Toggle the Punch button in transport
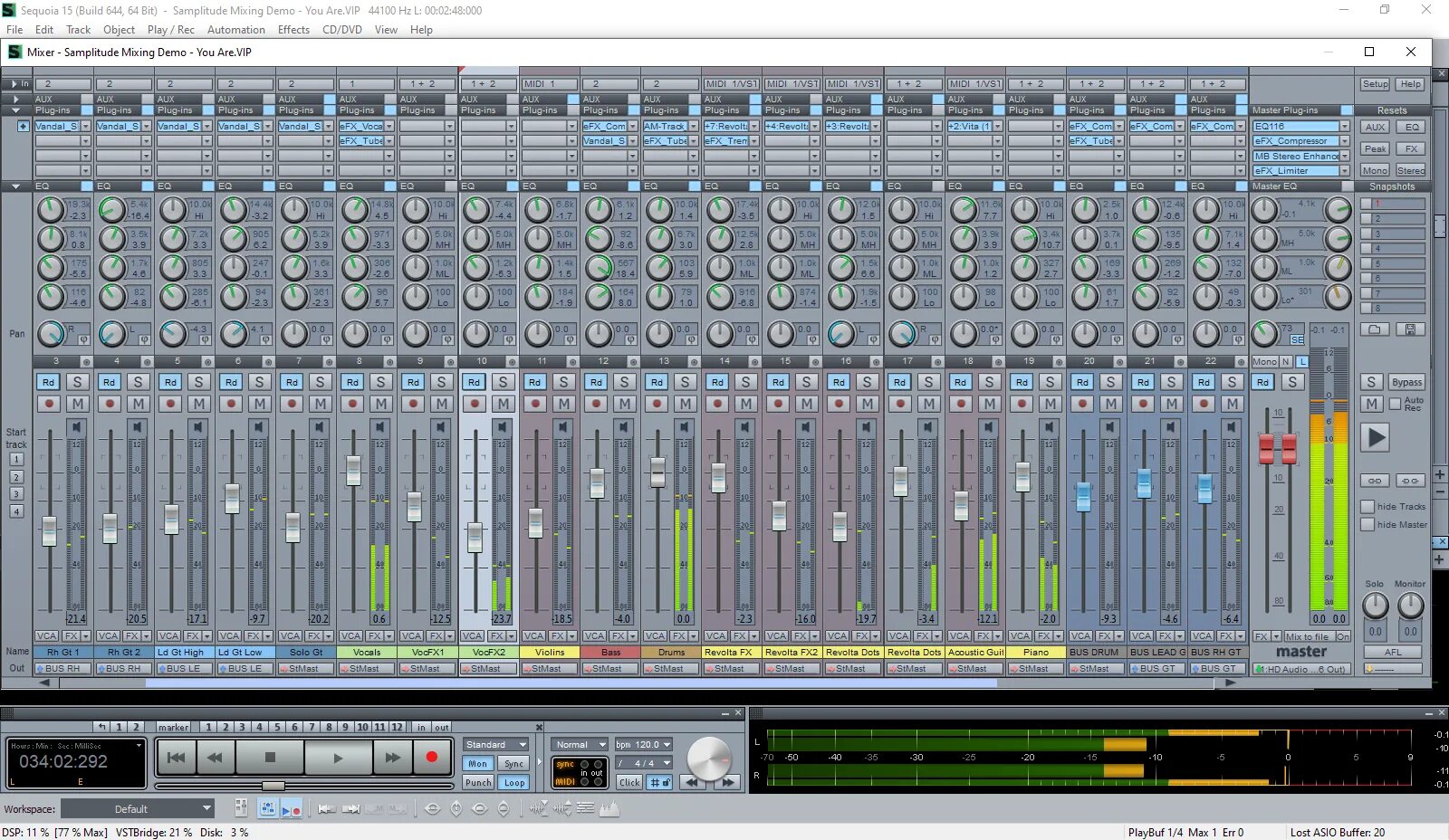1449x840 pixels. coord(478,782)
